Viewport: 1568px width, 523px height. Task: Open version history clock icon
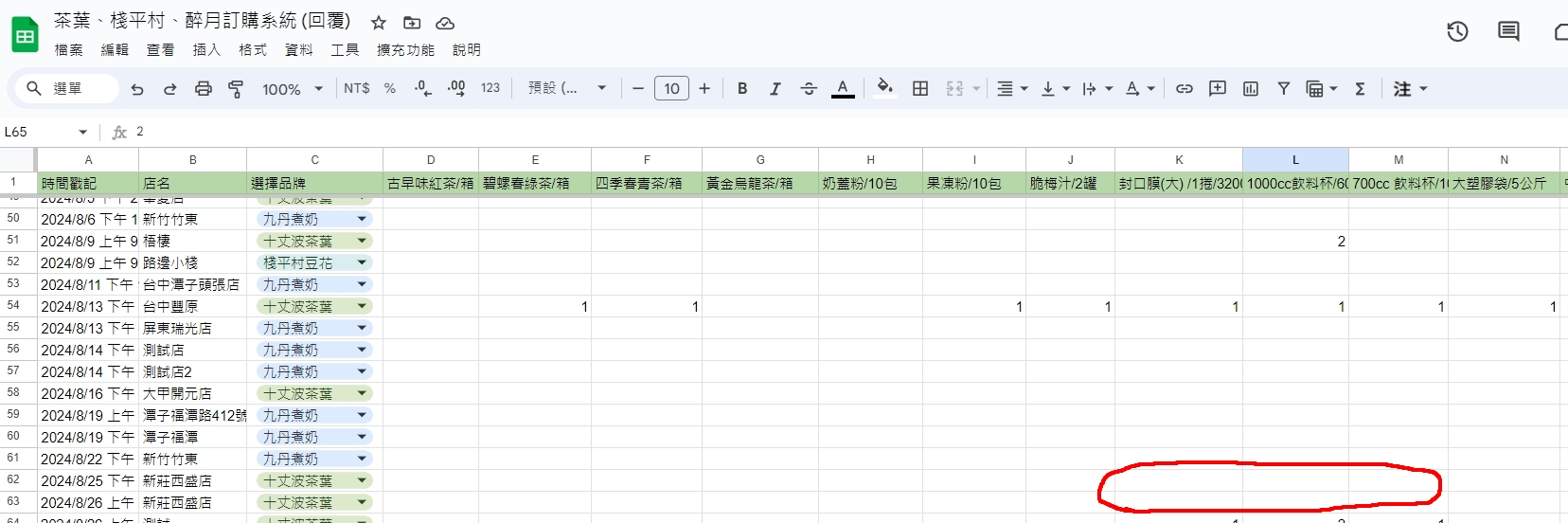[1457, 31]
